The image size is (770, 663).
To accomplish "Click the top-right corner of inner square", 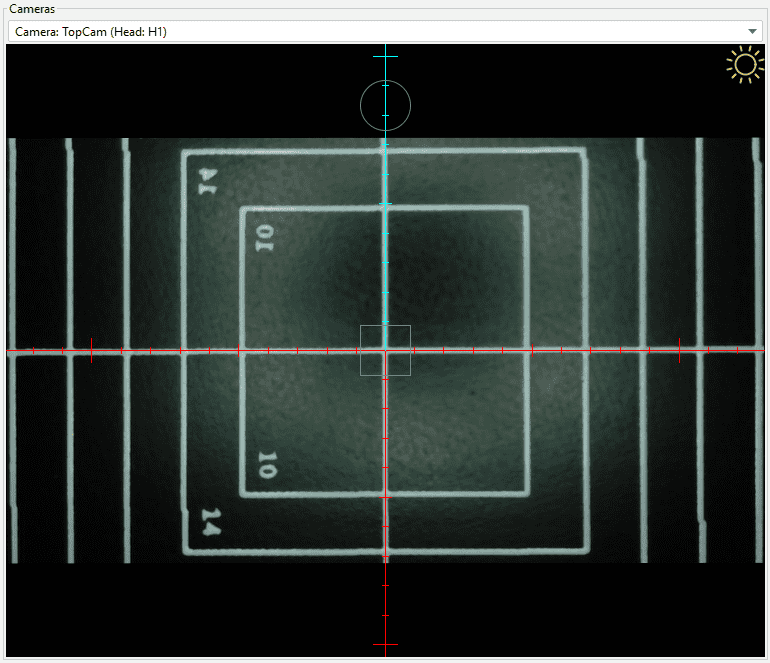I will pos(526,209).
